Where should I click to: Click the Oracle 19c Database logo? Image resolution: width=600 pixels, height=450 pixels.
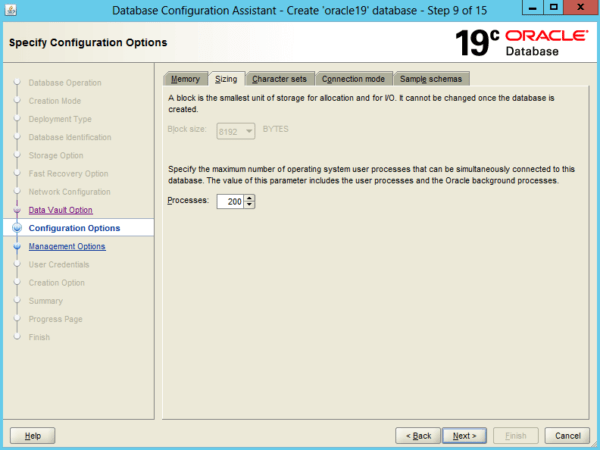pyautogui.click(x=522, y=43)
